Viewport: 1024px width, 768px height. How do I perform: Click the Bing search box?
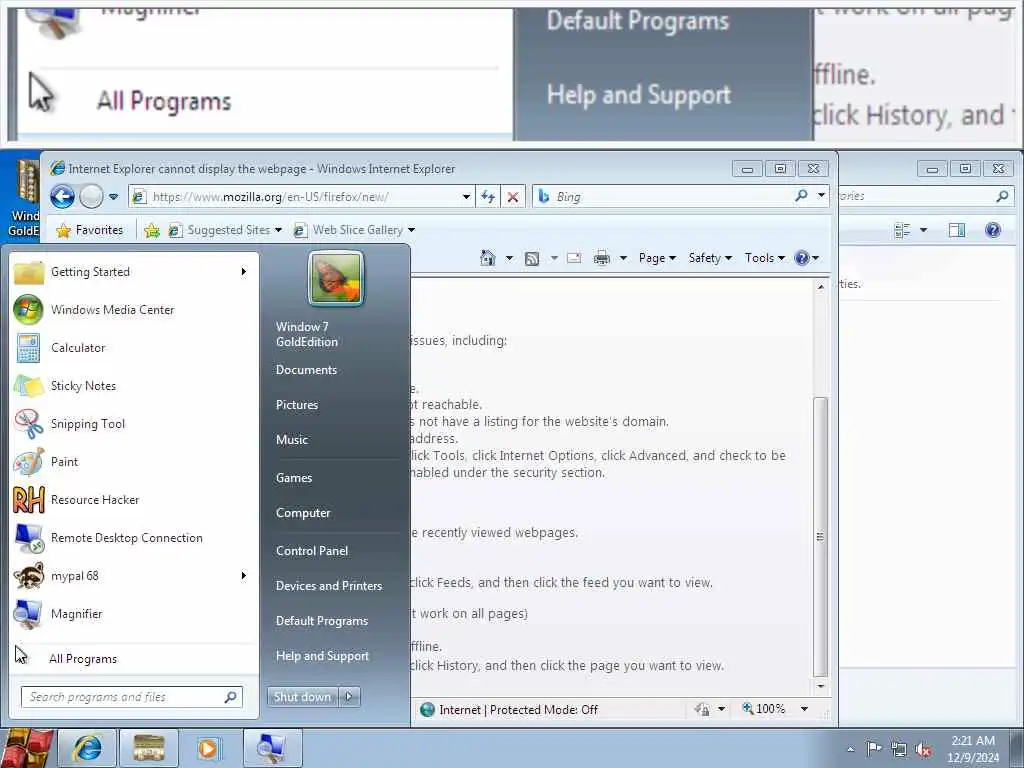[x=663, y=197]
